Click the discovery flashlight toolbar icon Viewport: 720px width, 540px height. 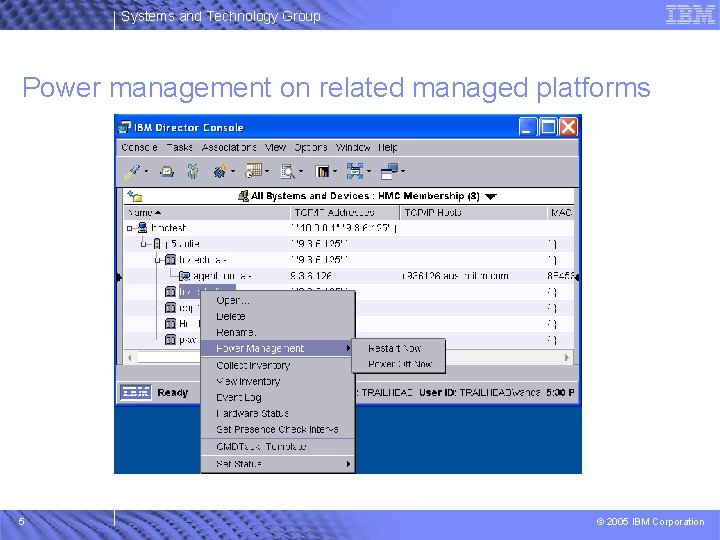tap(133, 171)
